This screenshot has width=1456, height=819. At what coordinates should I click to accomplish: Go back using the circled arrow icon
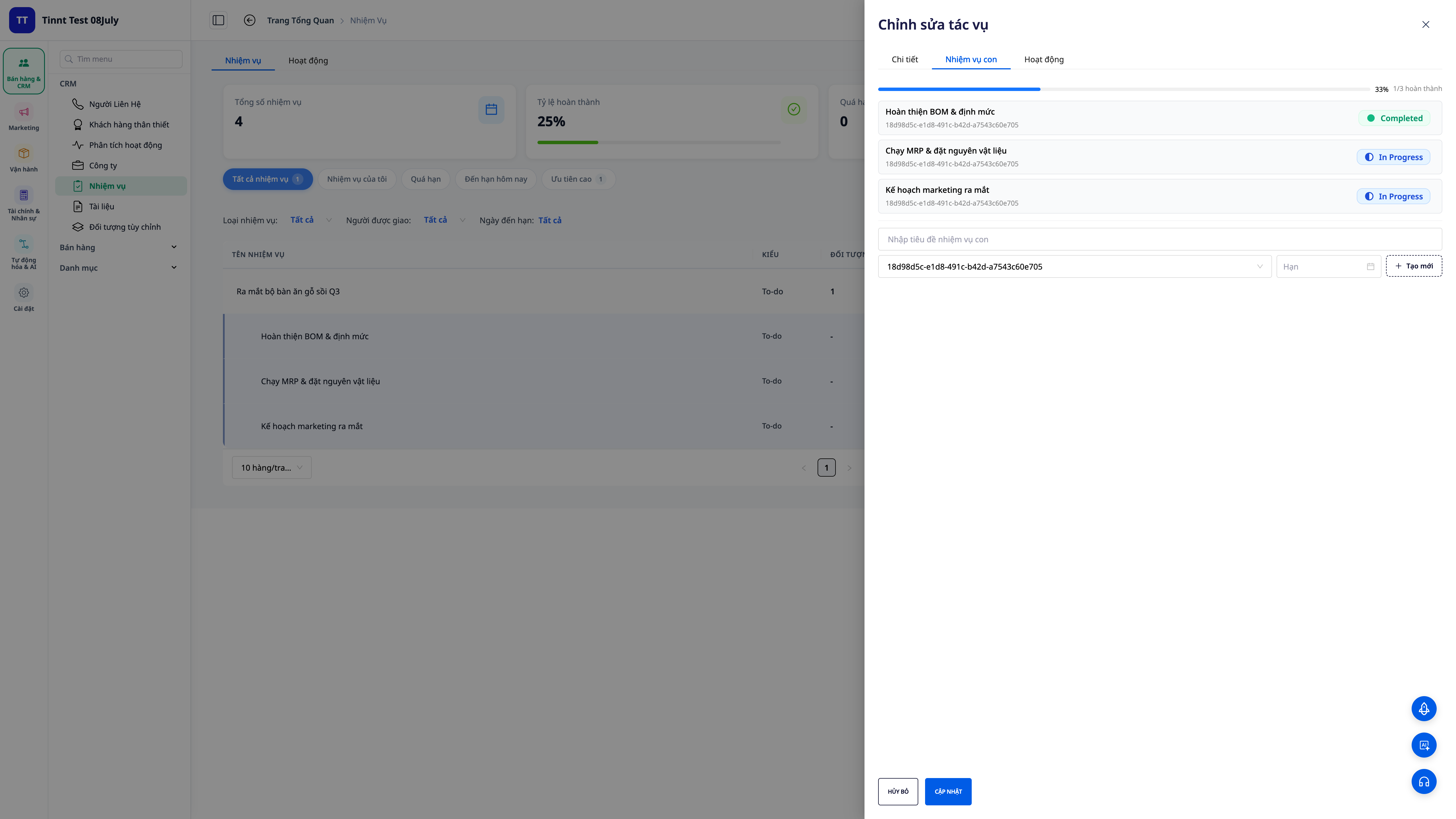pyautogui.click(x=249, y=20)
